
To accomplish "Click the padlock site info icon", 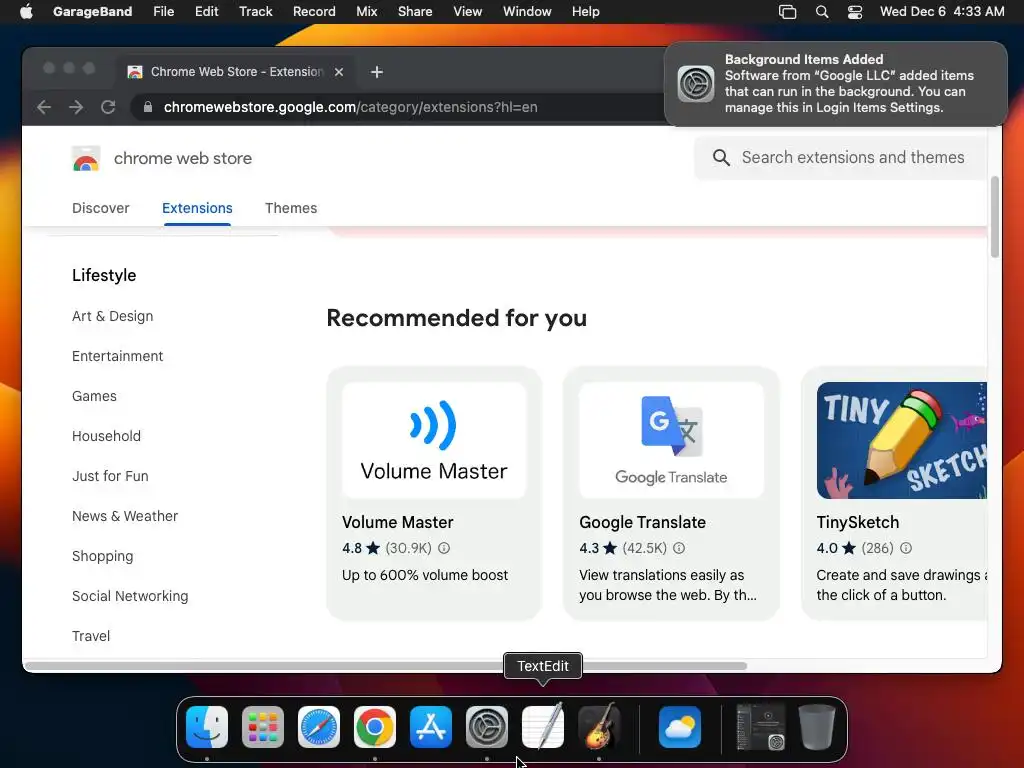I will (148, 107).
